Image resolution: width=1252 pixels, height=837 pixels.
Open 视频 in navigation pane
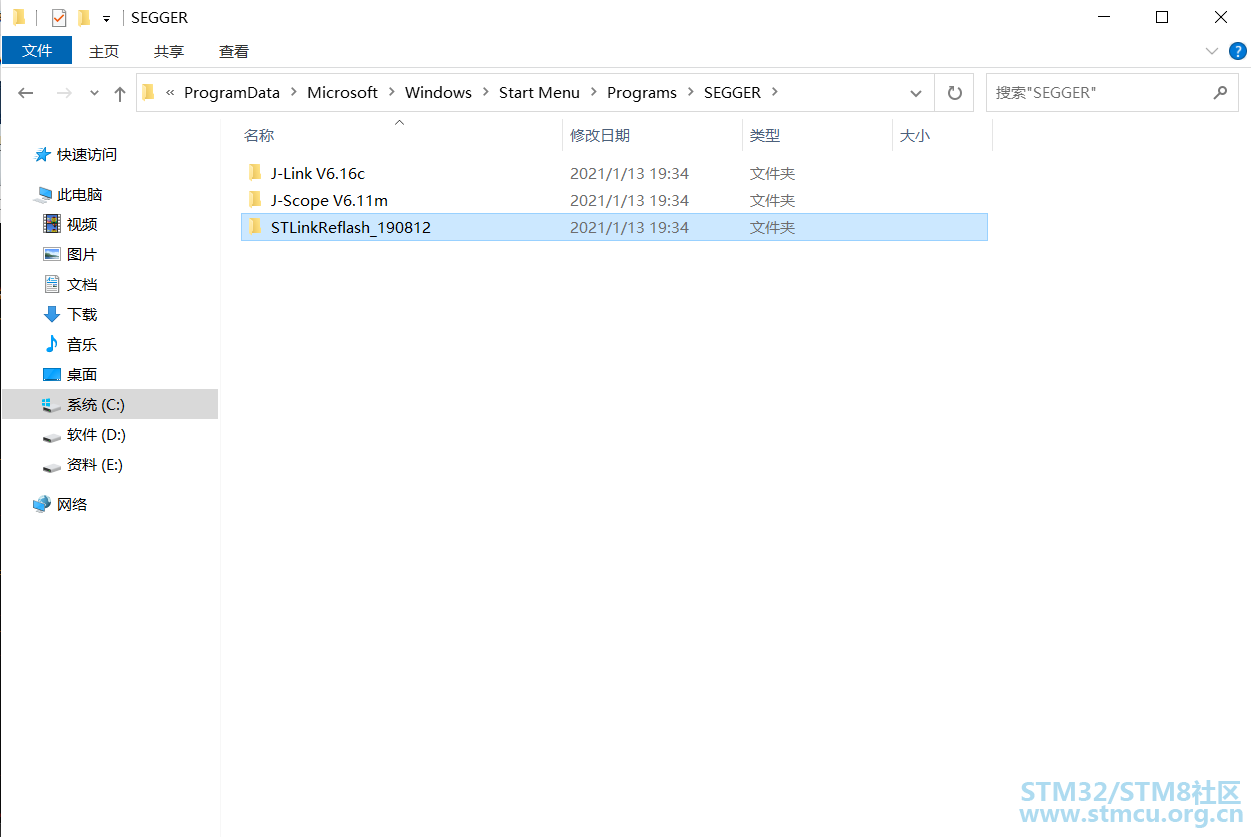pyautogui.click(x=82, y=224)
